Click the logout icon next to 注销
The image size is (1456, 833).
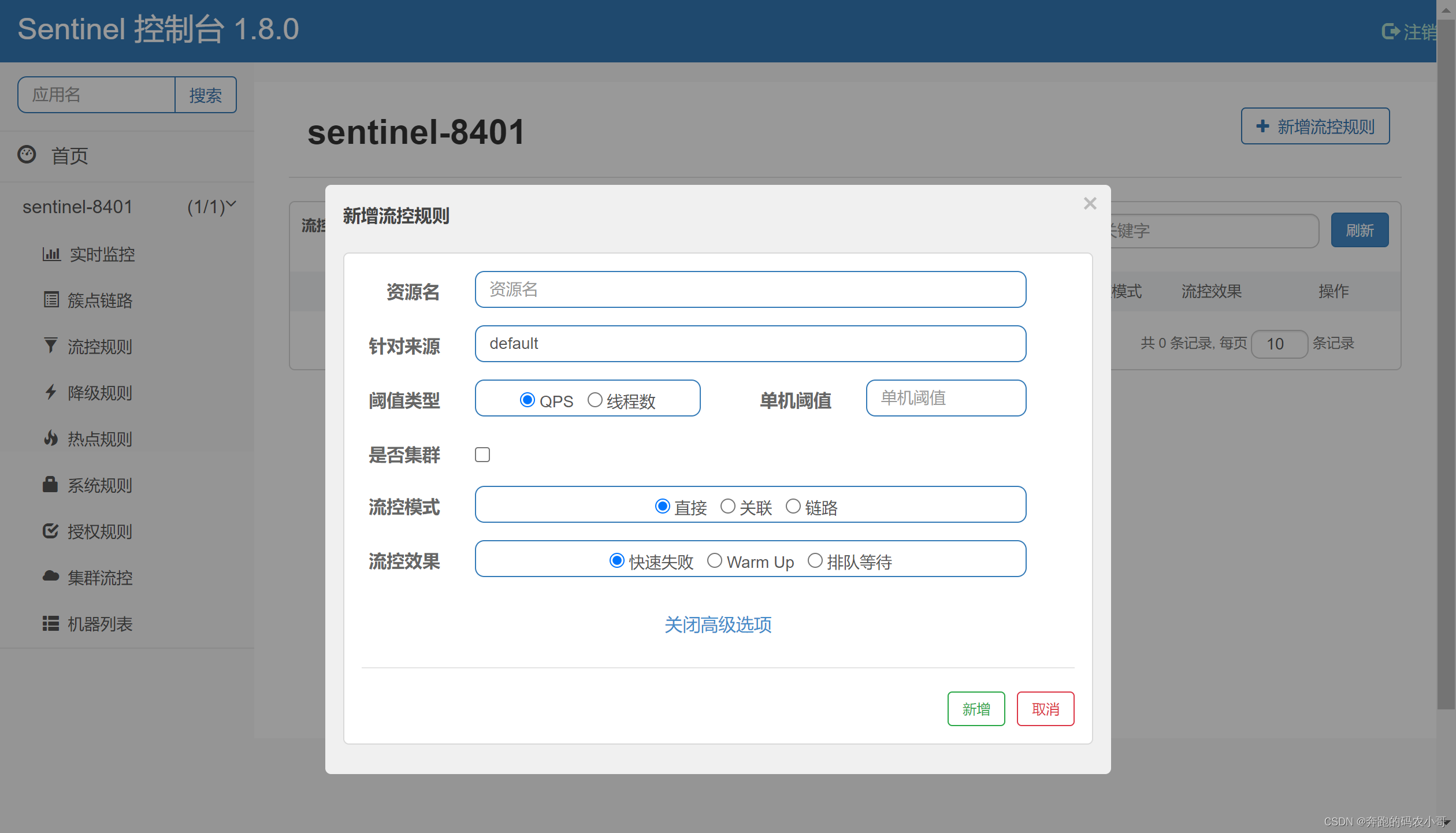(x=1391, y=31)
